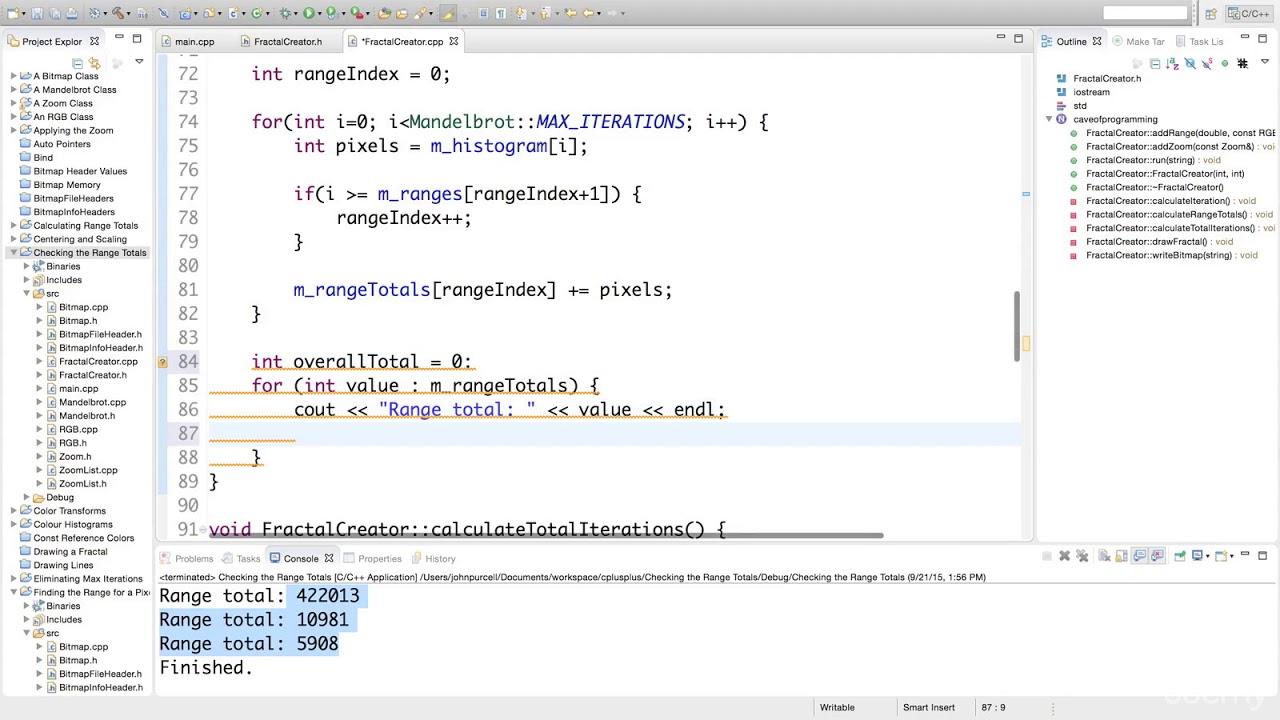Click Clear Console icon
Viewport: 1280px width, 720px height.
coord(1104,556)
